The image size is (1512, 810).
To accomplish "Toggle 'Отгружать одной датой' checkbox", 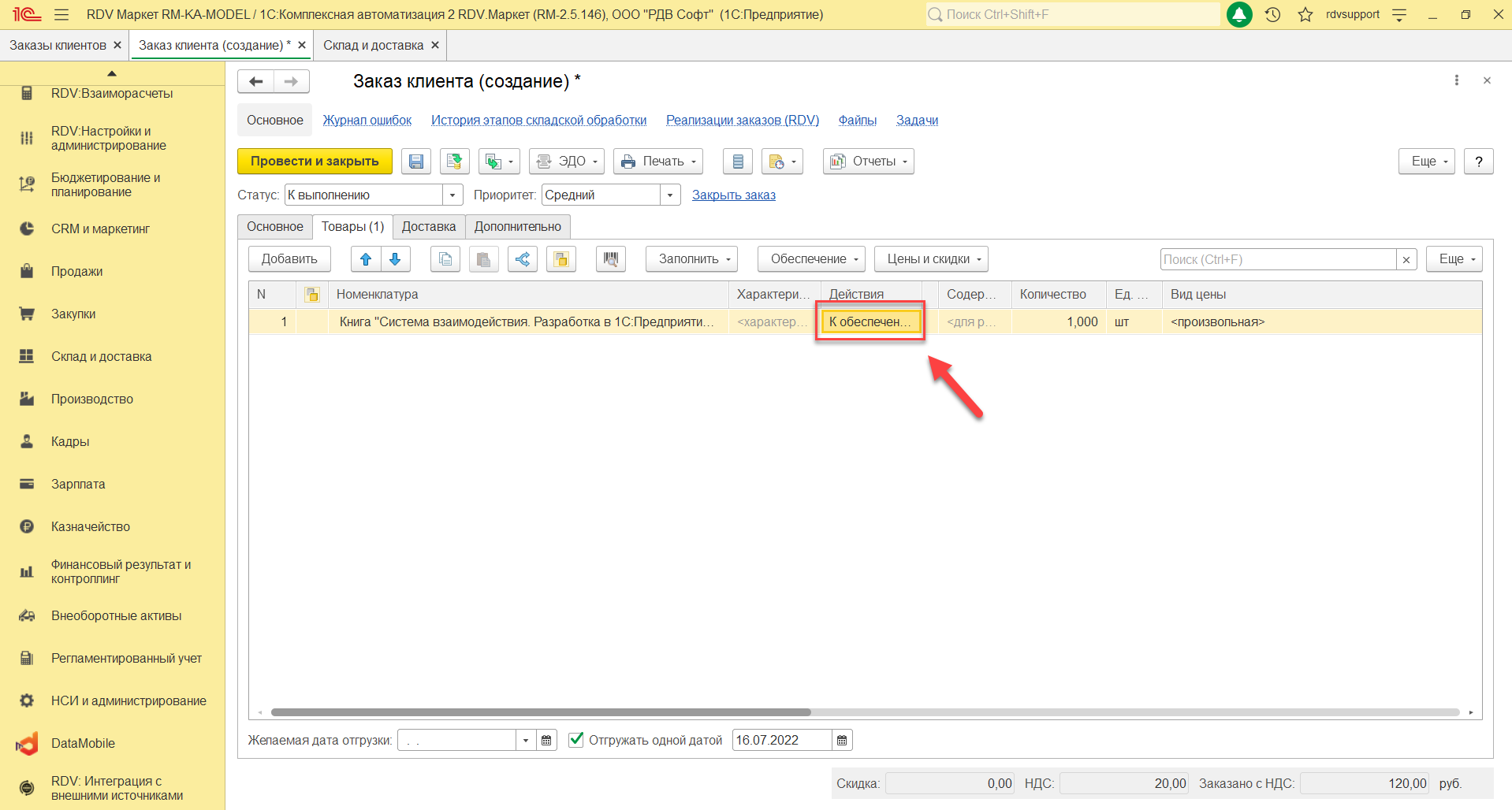I will [576, 740].
